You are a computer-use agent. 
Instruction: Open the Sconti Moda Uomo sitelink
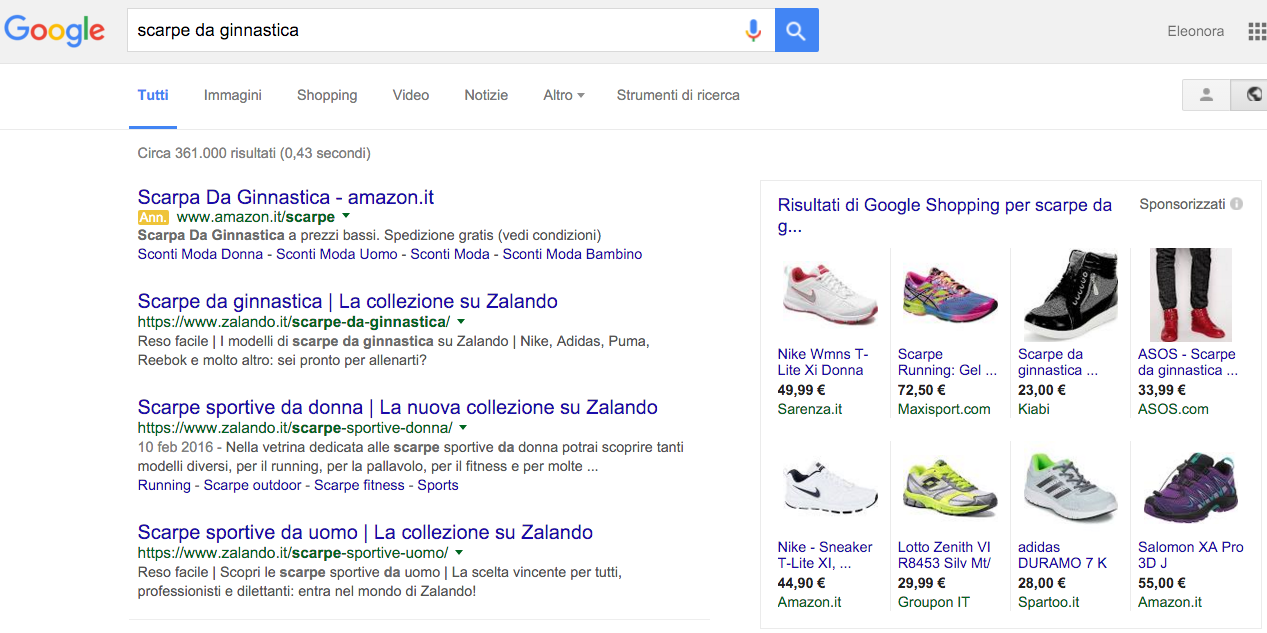pyautogui.click(x=337, y=254)
